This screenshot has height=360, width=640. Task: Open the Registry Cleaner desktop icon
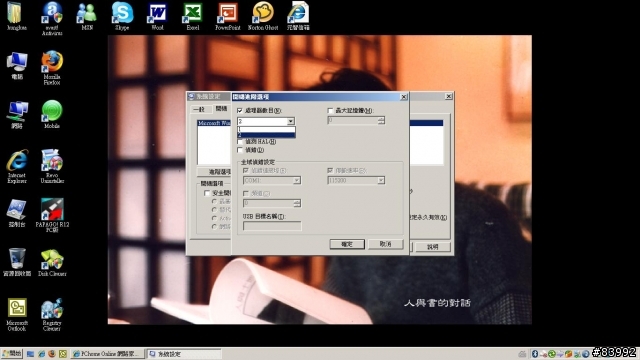tap(52, 314)
